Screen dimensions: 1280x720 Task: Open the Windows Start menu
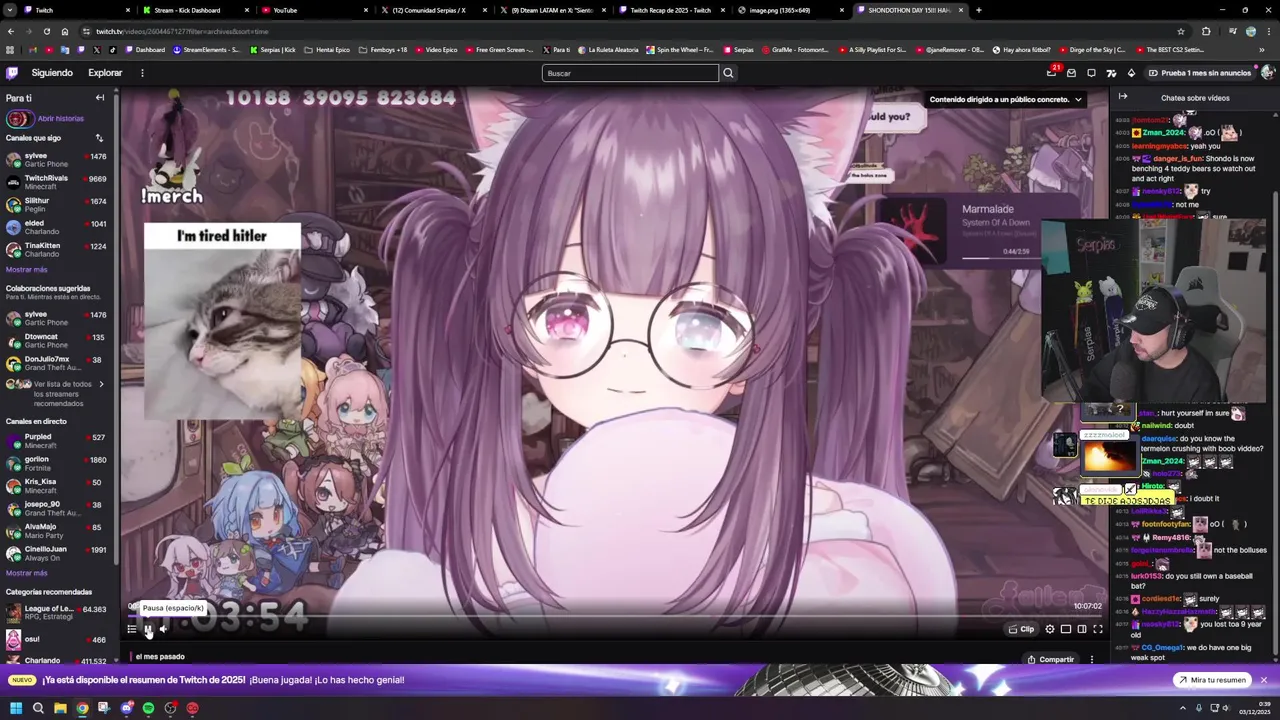[15, 708]
